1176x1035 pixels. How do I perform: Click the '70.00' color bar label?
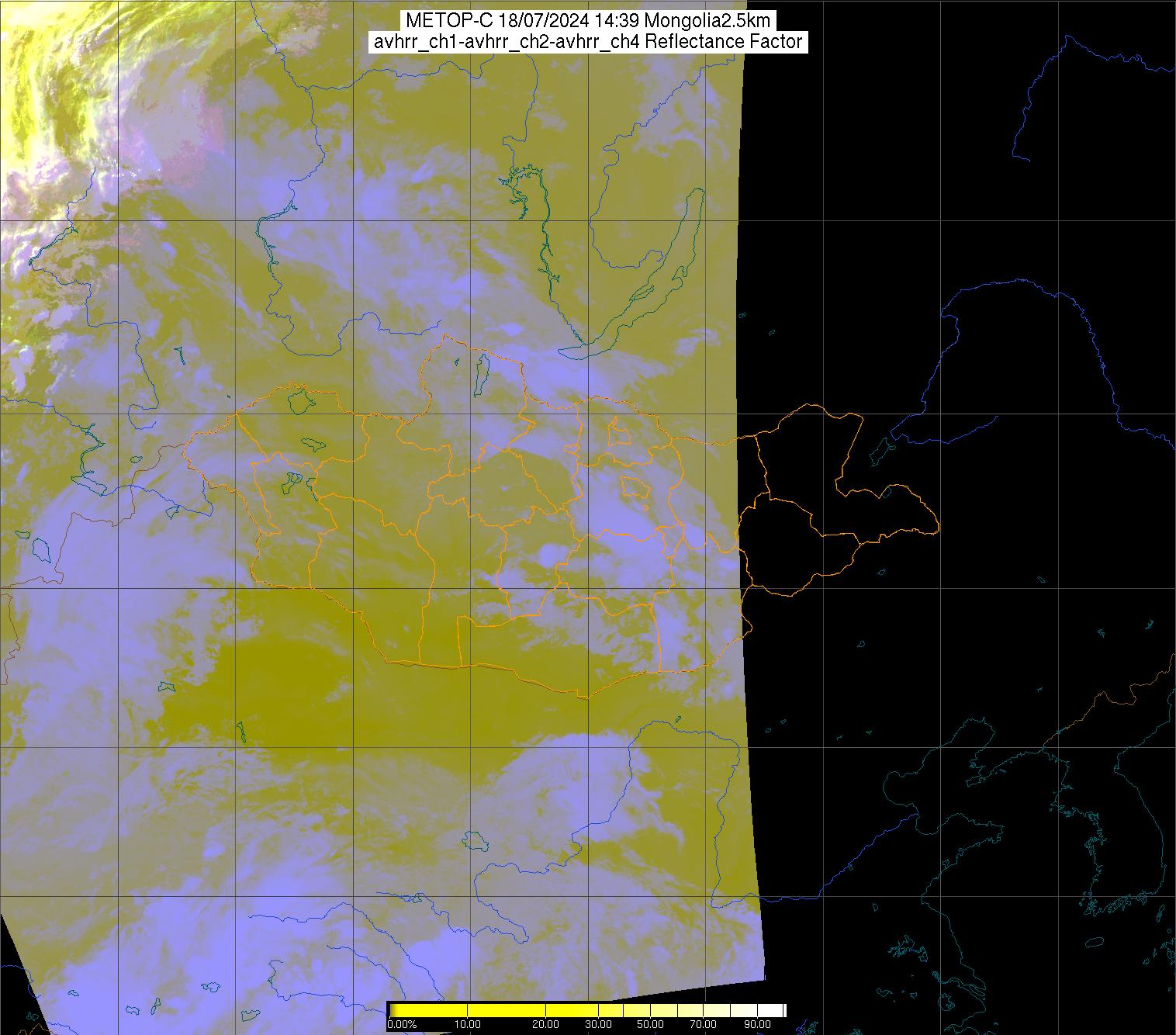(703, 1024)
